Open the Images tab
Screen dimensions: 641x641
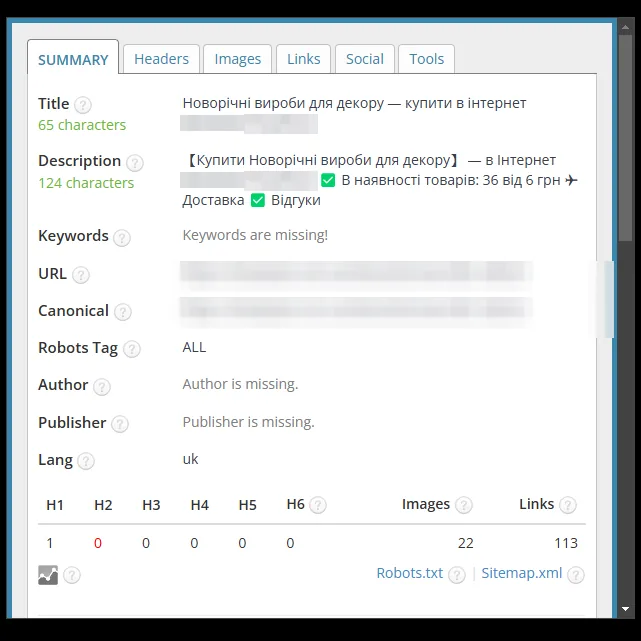point(238,59)
